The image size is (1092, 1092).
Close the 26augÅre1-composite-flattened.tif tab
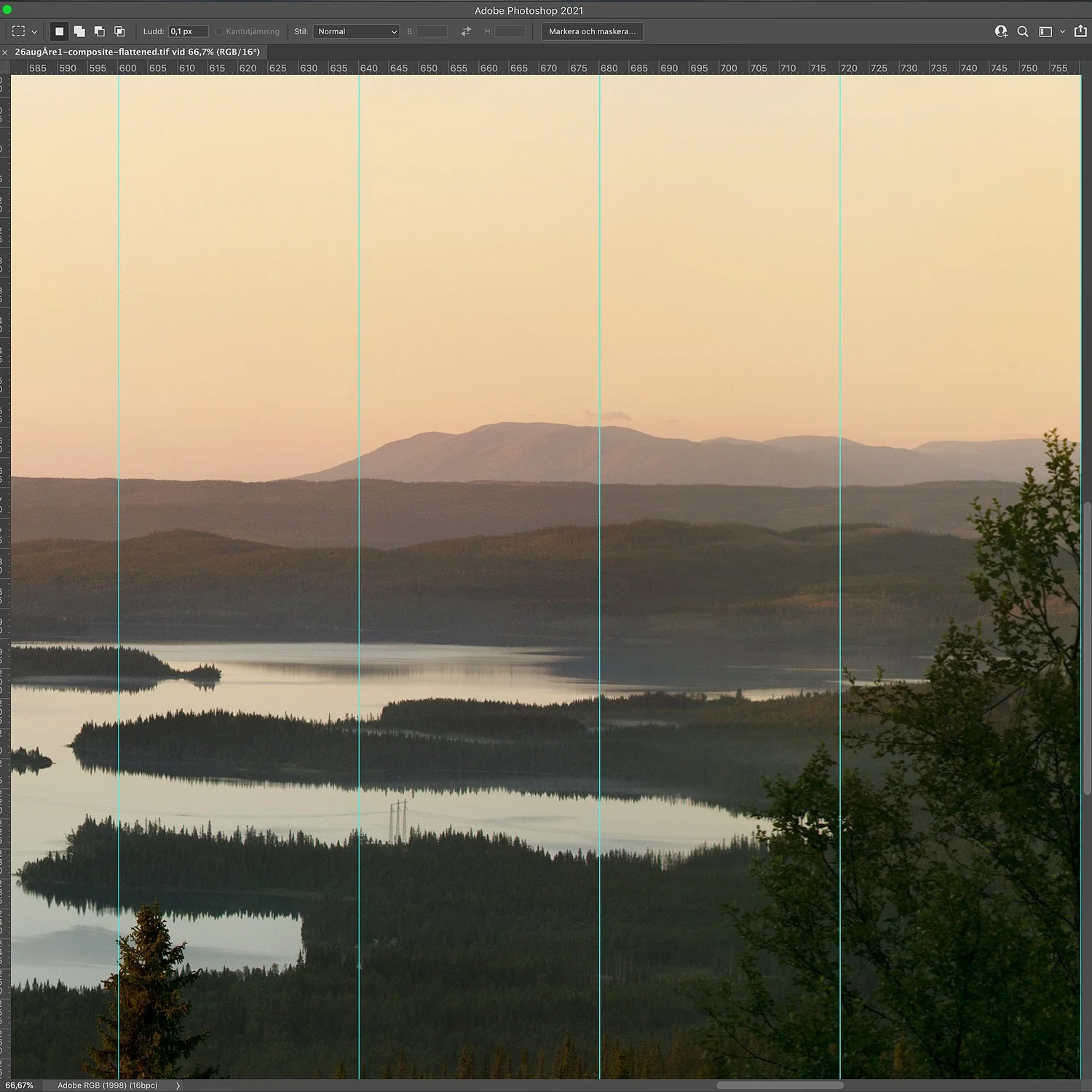tap(5, 52)
